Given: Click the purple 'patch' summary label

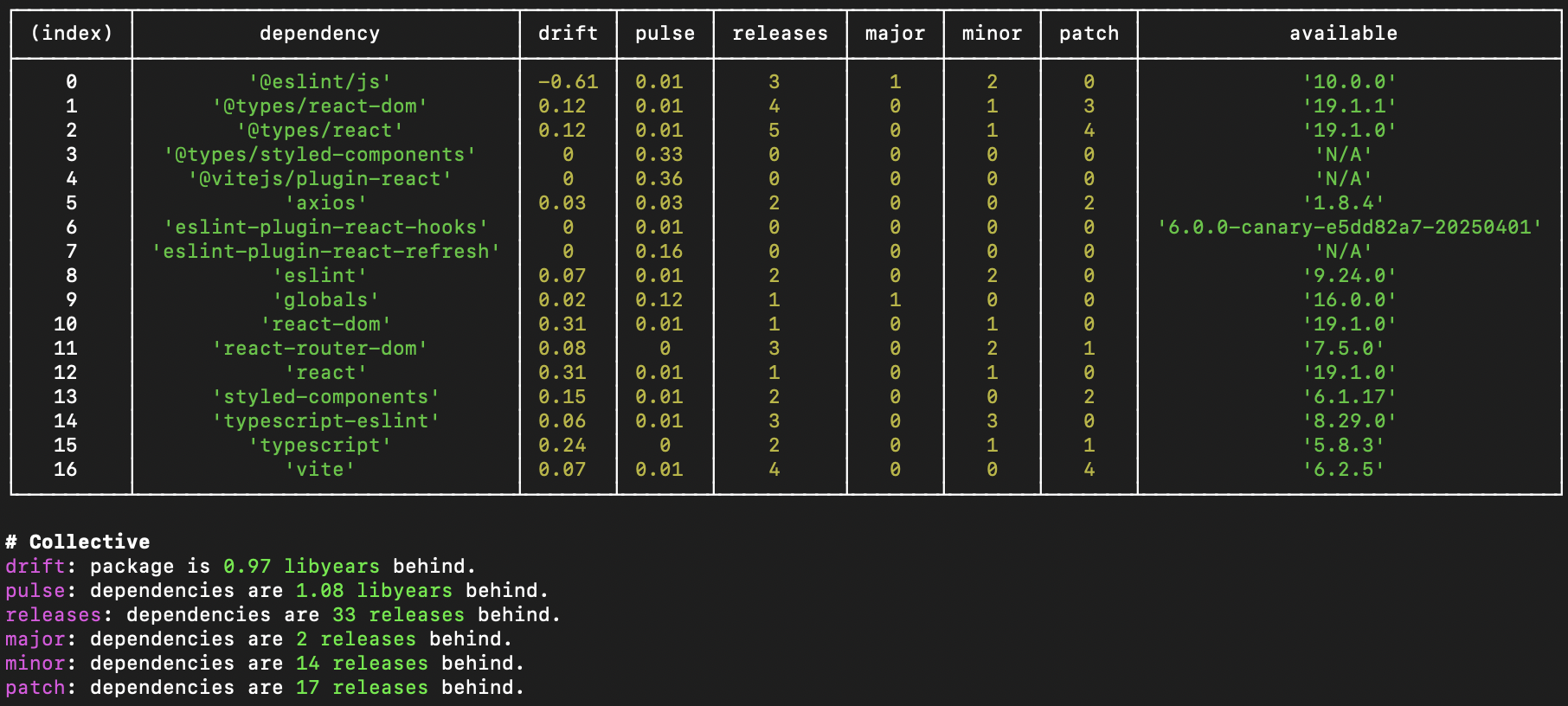Looking at the screenshot, I should [35, 688].
